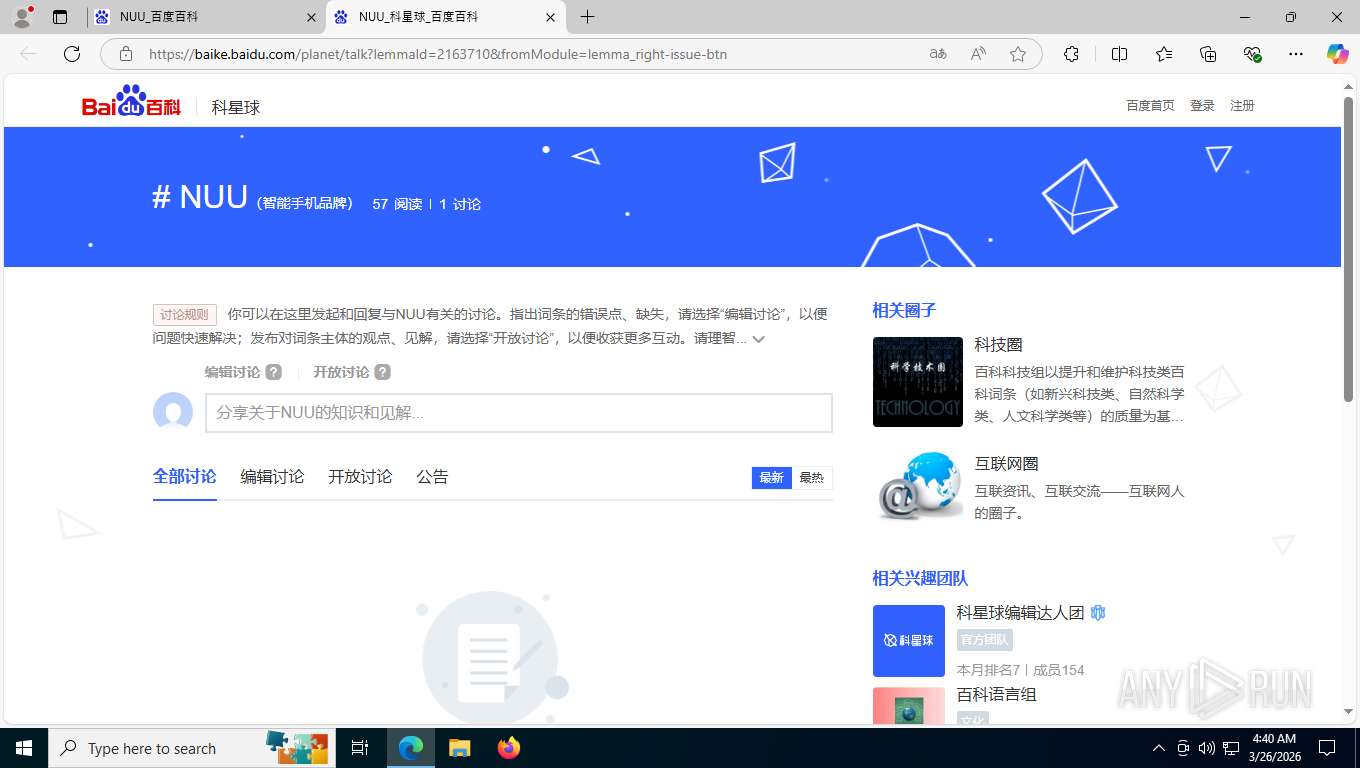Click the volume speaker tray icon

click(1206, 748)
